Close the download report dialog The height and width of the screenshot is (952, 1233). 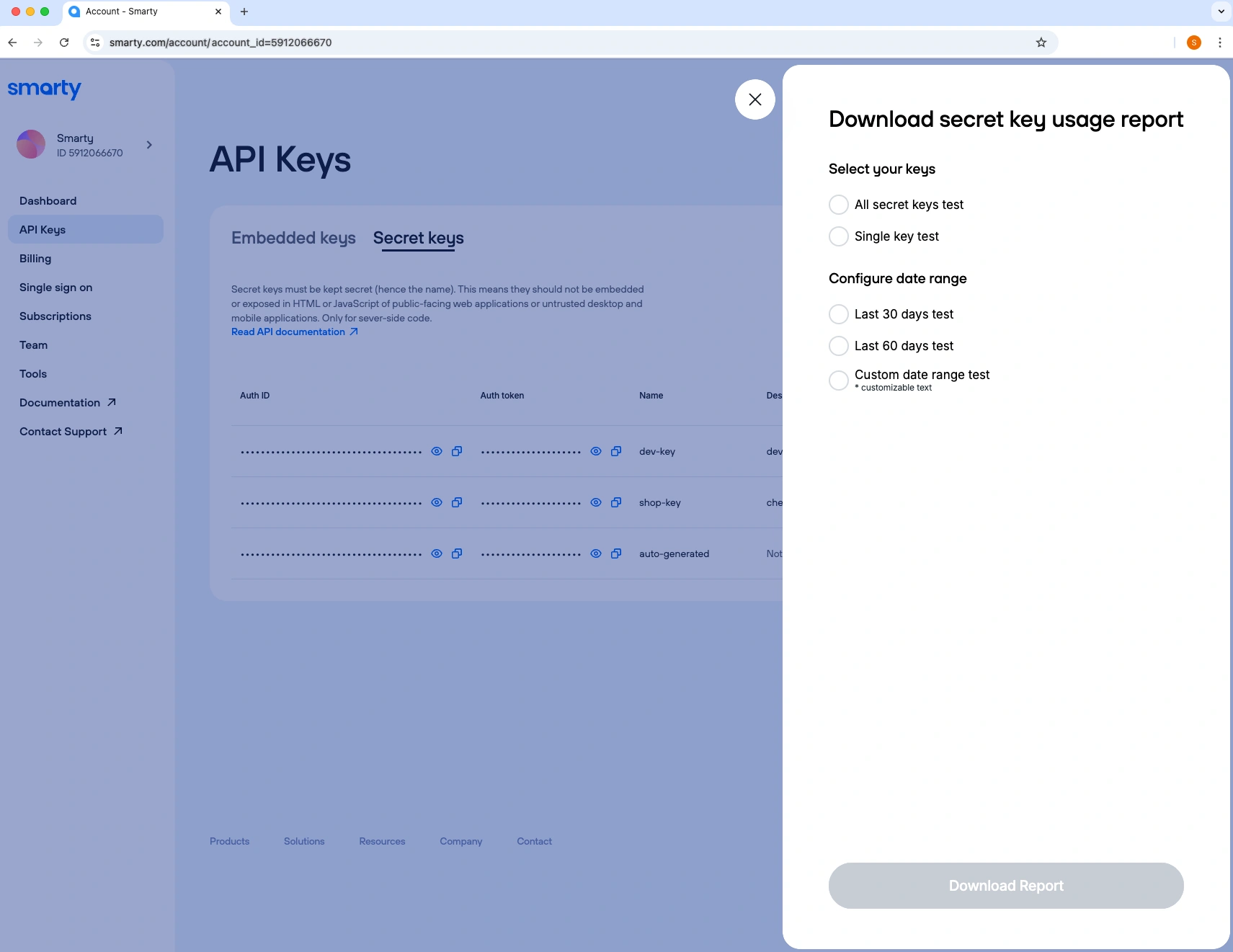754,99
